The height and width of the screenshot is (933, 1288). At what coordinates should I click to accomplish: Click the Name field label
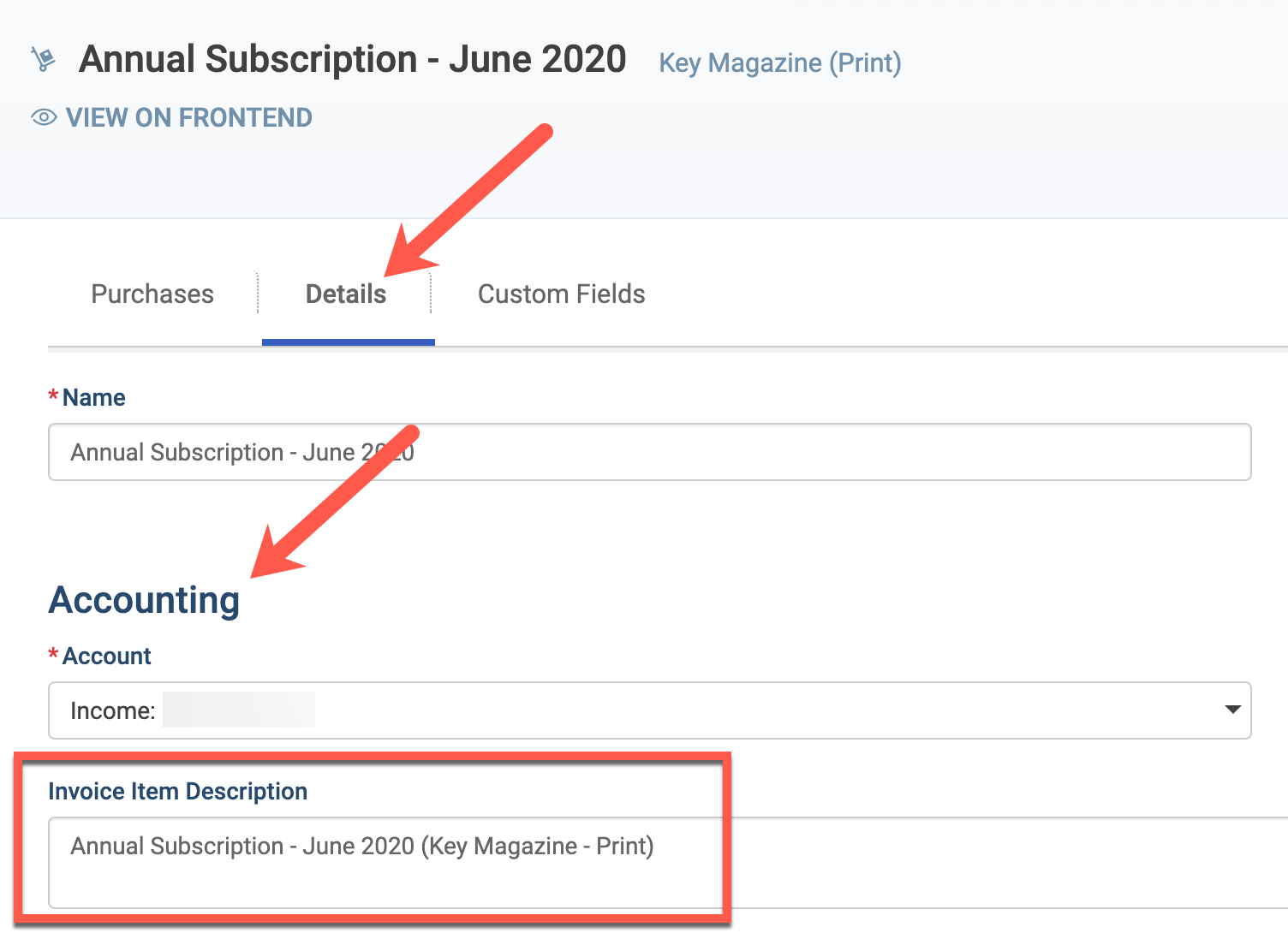[x=94, y=397]
